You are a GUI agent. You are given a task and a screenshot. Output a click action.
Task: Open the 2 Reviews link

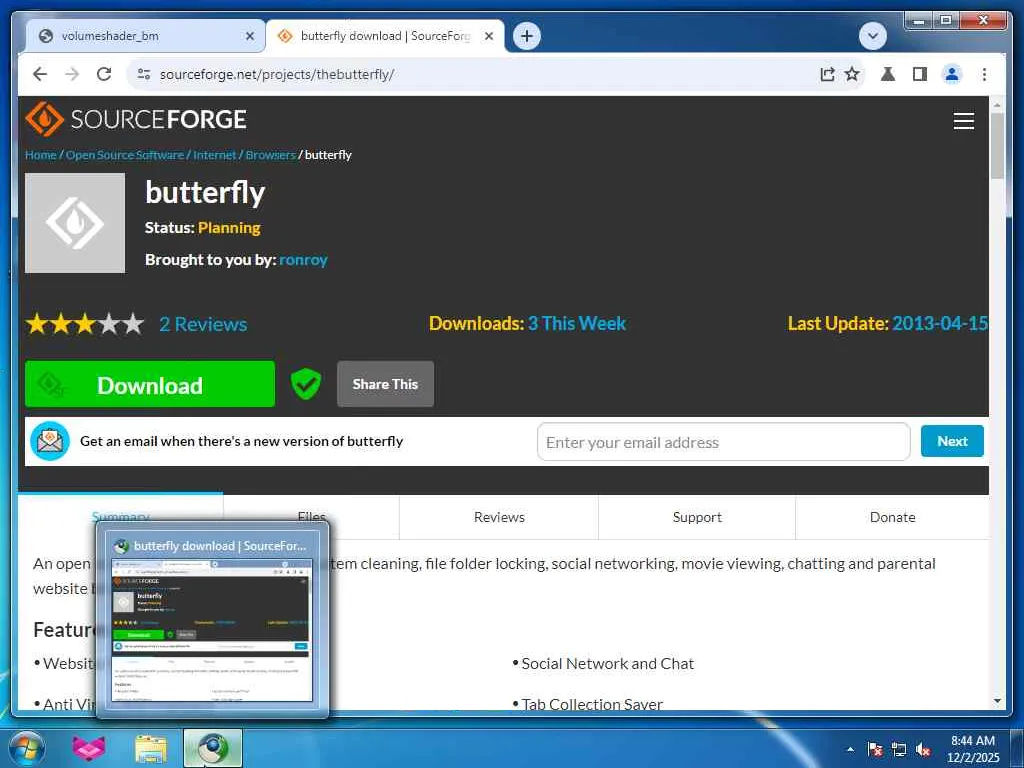click(203, 325)
